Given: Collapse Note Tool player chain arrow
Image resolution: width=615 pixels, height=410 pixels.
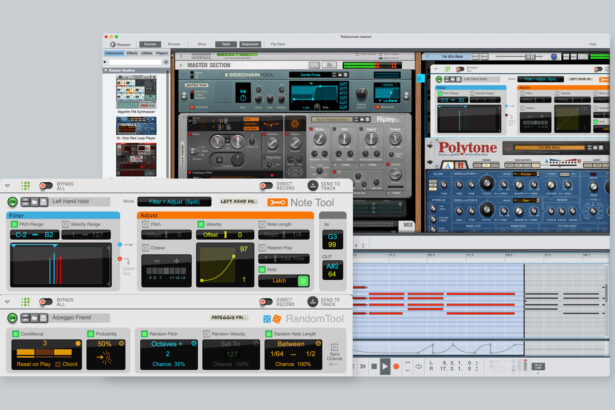Looking at the screenshot, I should pyautogui.click(x=7, y=185).
